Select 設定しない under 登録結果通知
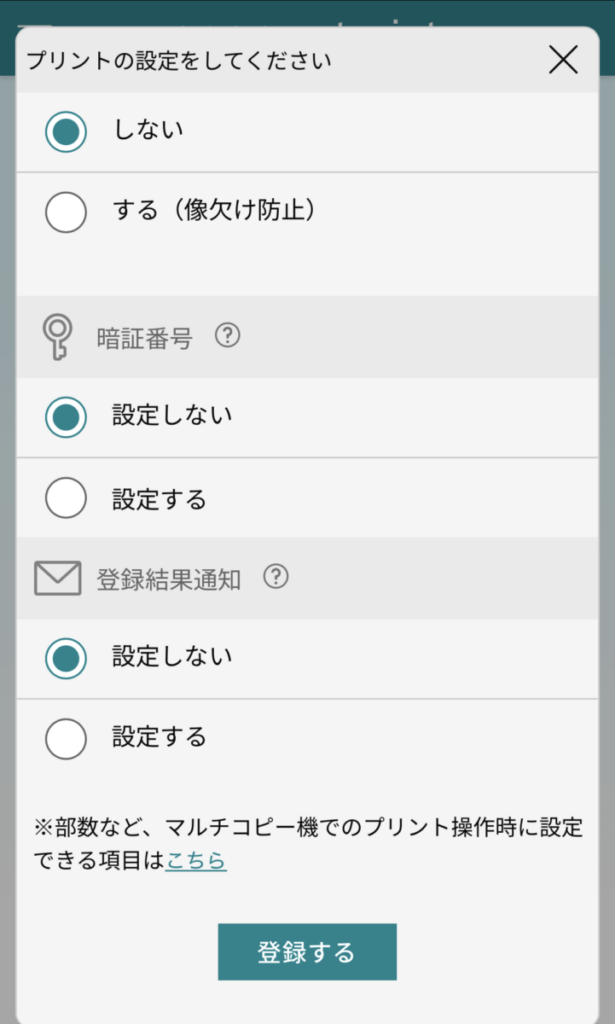This screenshot has height=1024, width=615. [66, 657]
